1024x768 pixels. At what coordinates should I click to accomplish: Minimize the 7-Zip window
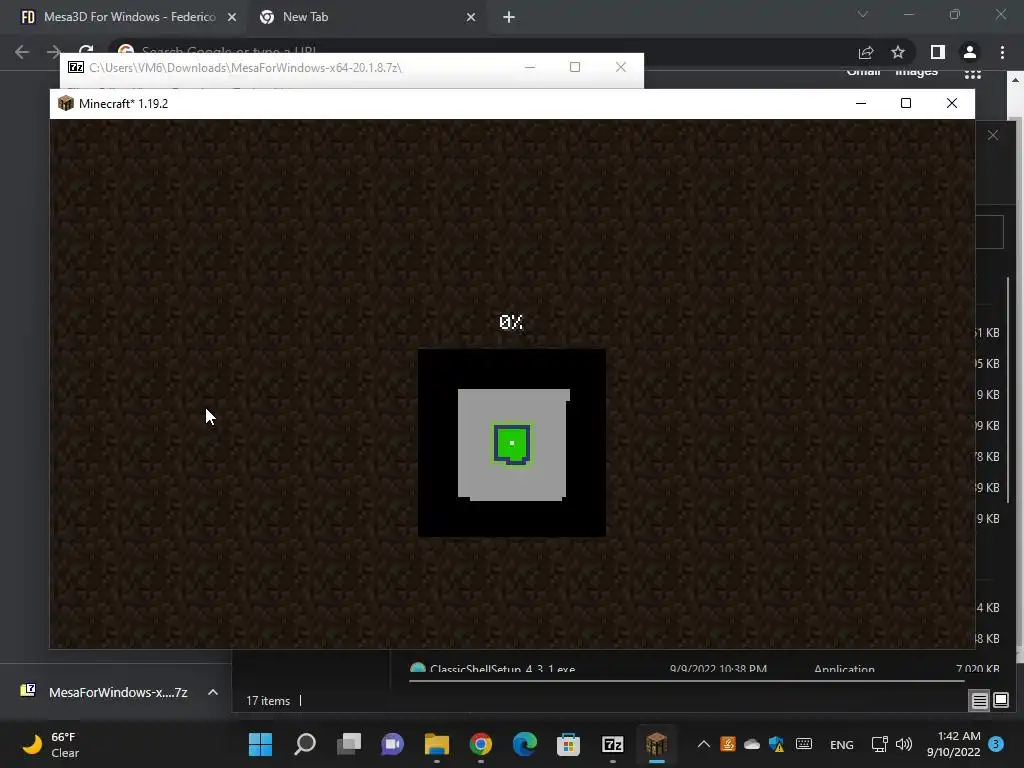click(530, 67)
